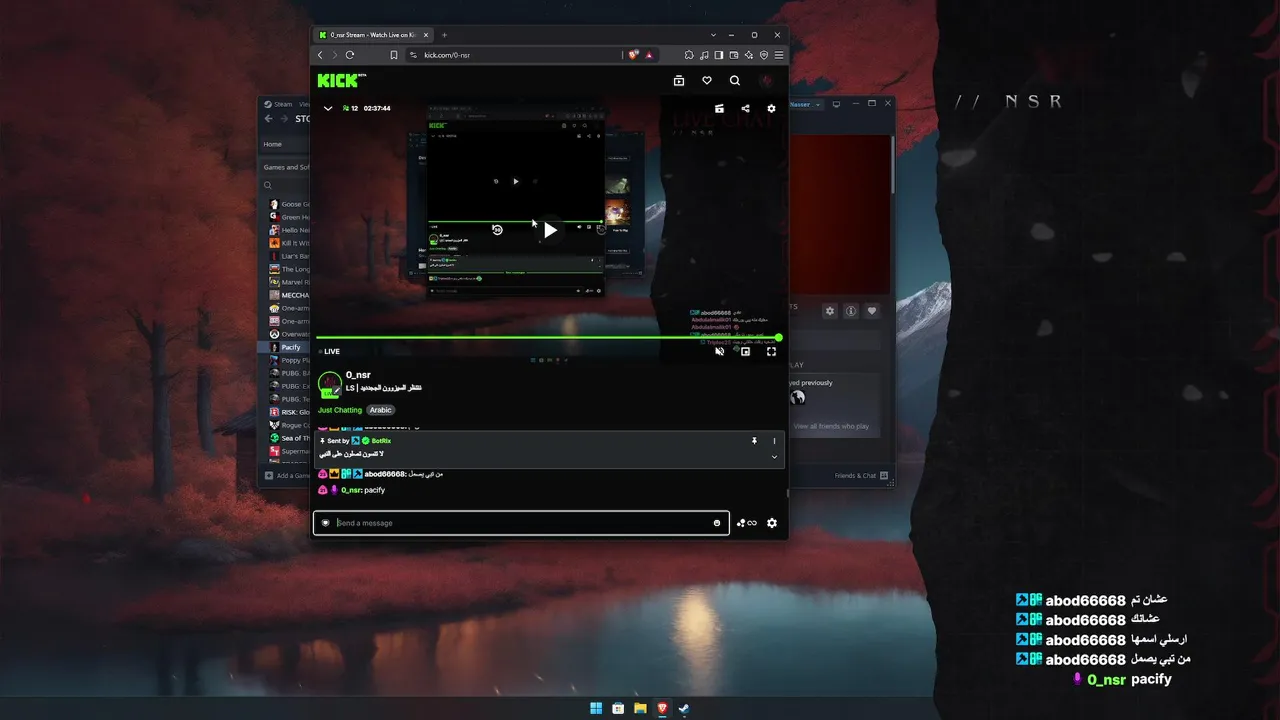This screenshot has width=1280, height=720.
Task: Focus the Send a message field
Action: click(521, 523)
